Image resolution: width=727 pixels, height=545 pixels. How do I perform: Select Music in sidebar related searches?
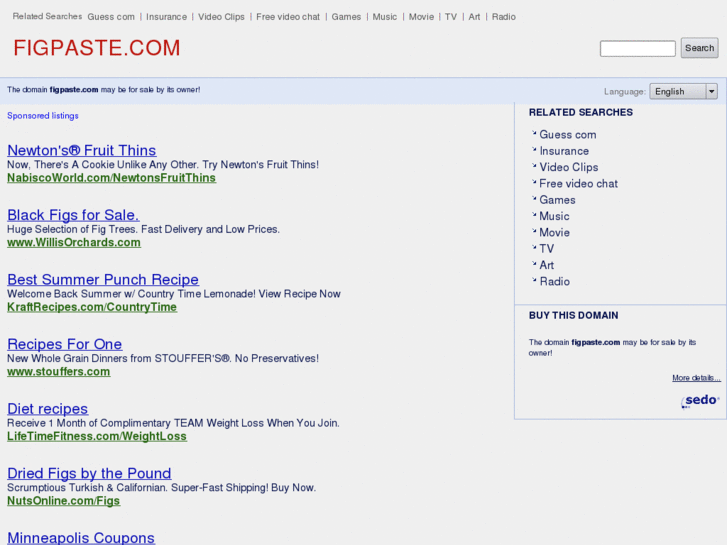(x=554, y=216)
